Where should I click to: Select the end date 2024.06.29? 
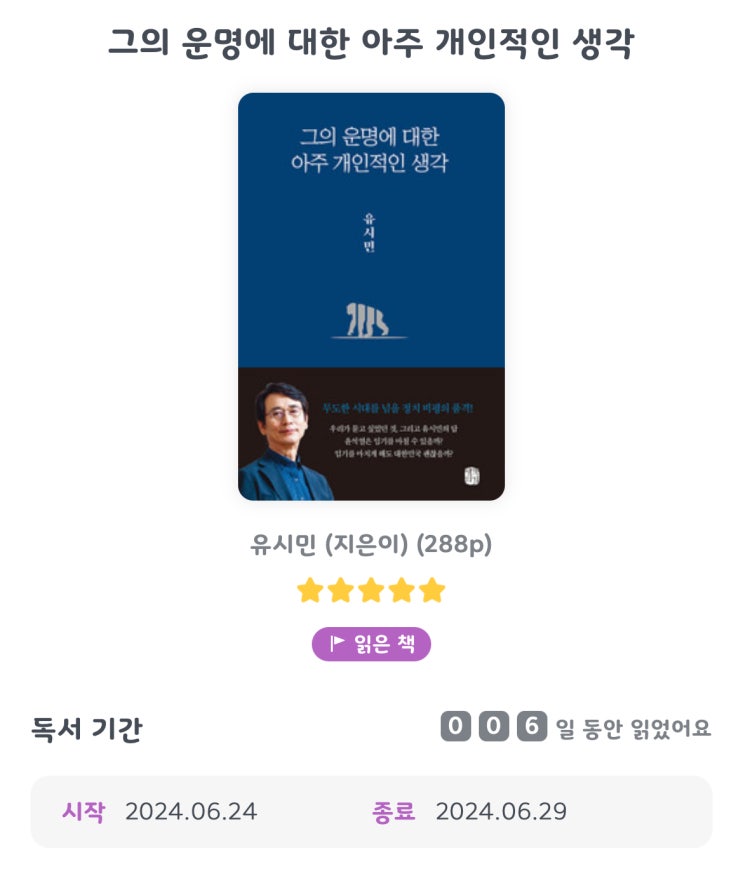coord(501,812)
